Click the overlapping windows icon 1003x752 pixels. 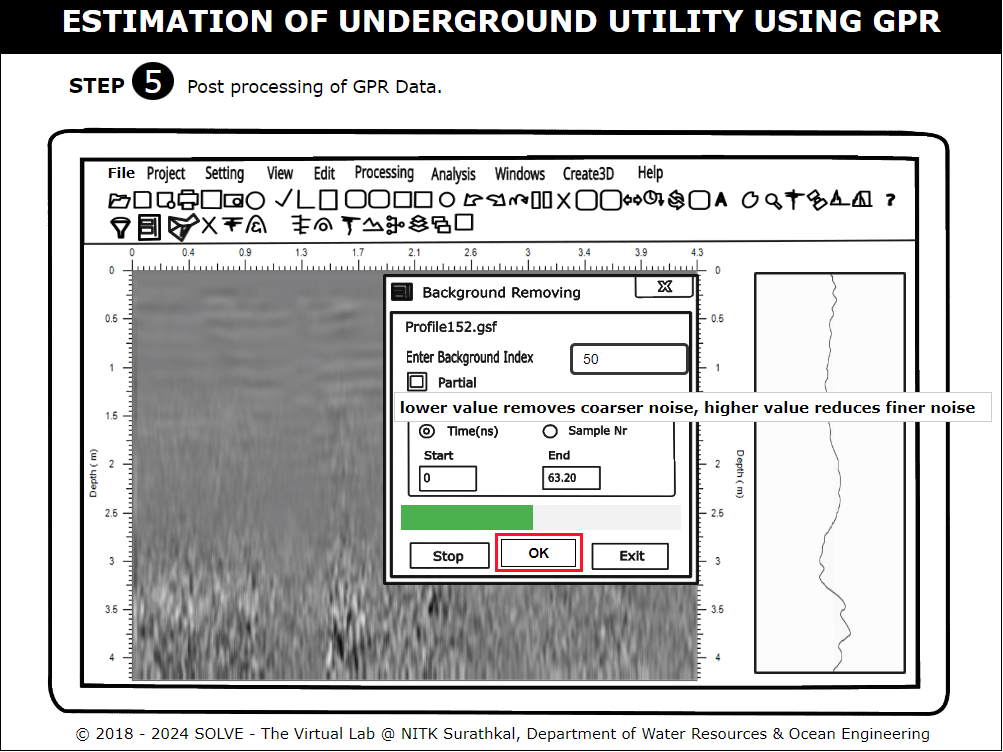tap(441, 225)
